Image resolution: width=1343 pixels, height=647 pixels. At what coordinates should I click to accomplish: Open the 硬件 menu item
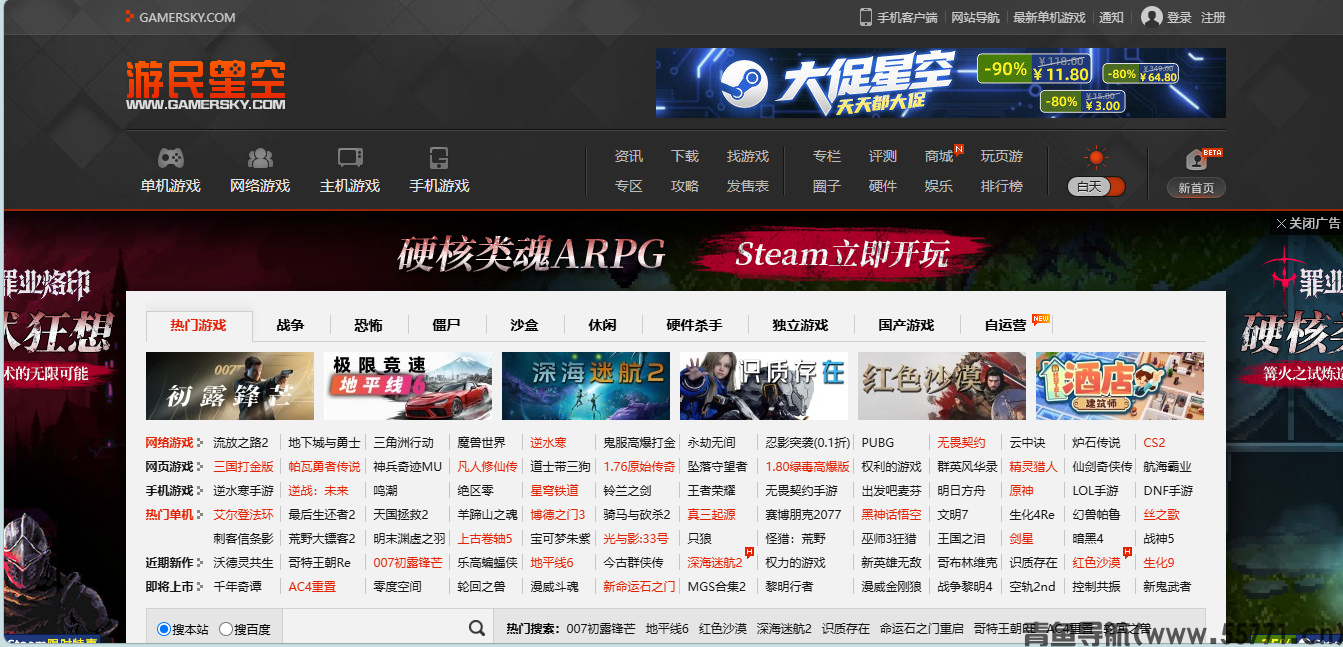tap(883, 186)
